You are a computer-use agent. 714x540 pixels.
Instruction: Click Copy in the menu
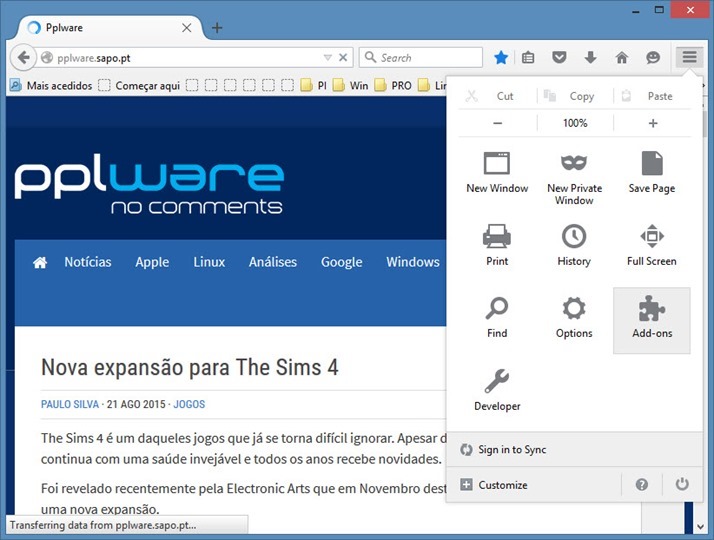point(576,96)
